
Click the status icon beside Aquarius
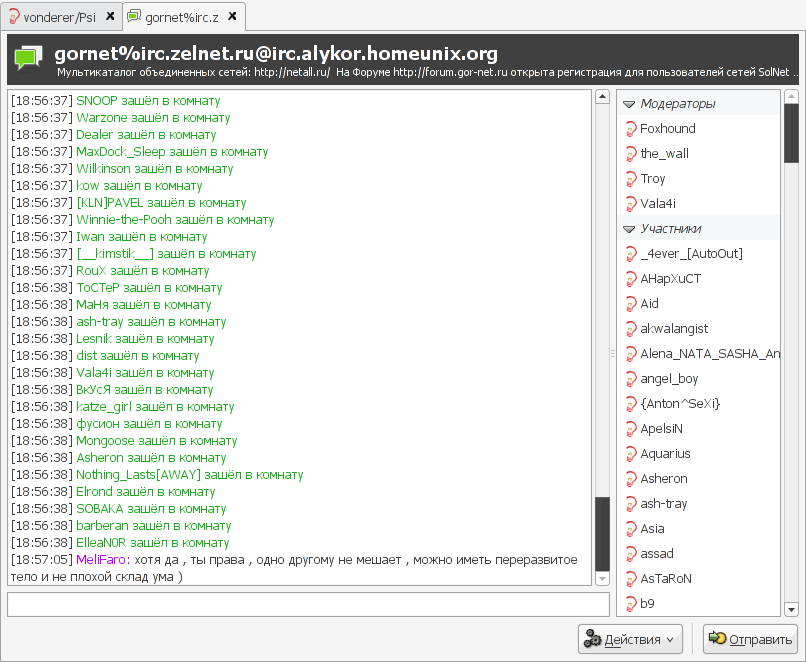point(630,454)
